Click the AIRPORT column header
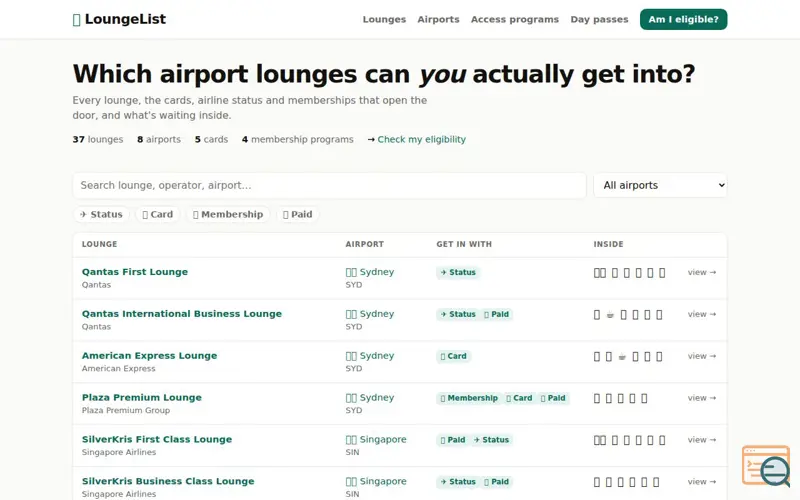This screenshot has height=500, width=800. point(365,244)
